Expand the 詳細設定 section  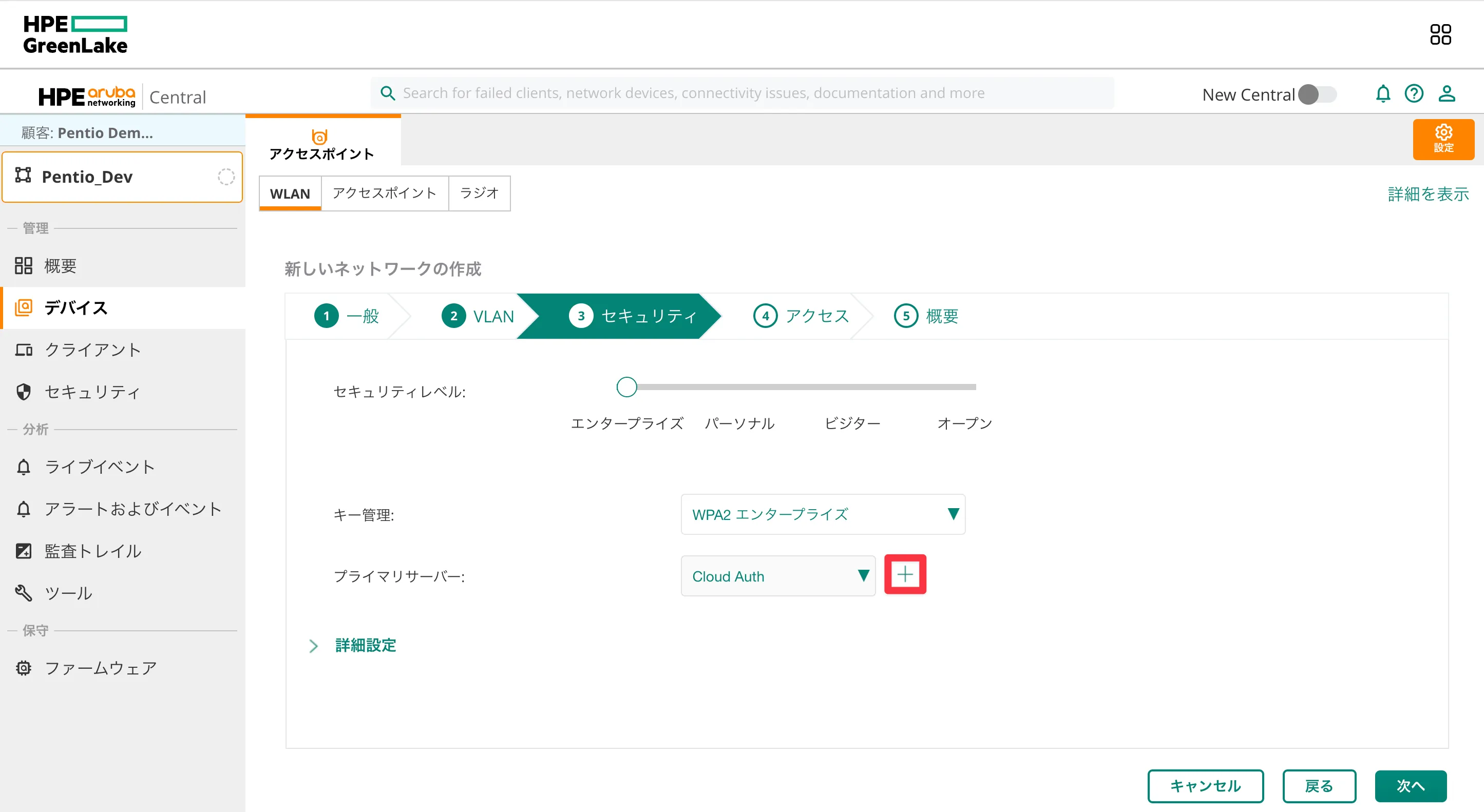pyautogui.click(x=365, y=646)
